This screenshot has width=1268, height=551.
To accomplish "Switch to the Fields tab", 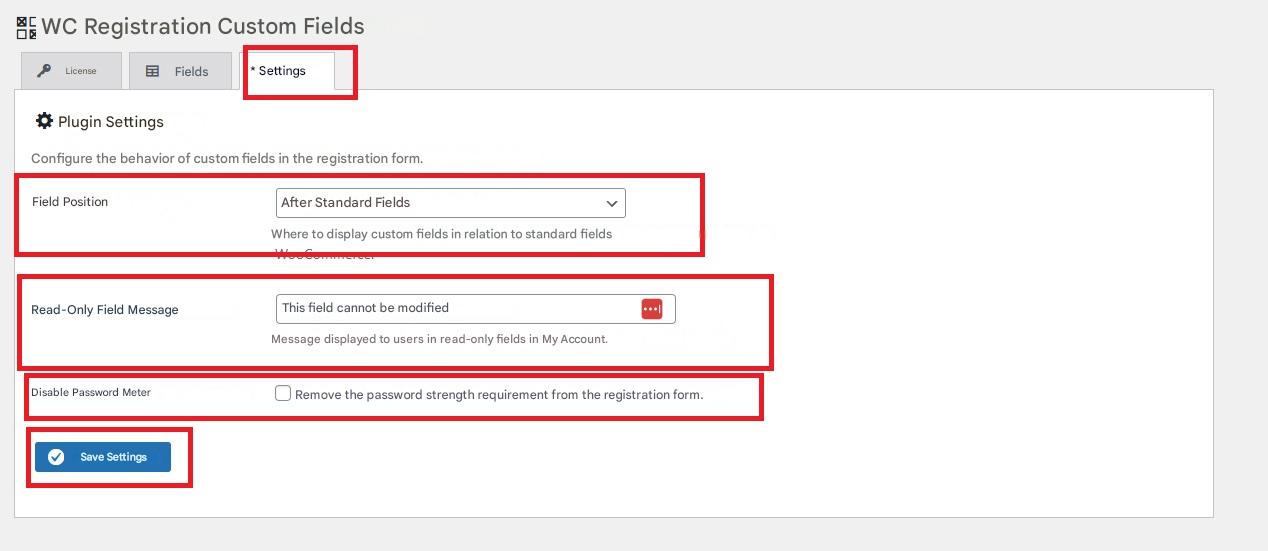I will click(x=180, y=71).
